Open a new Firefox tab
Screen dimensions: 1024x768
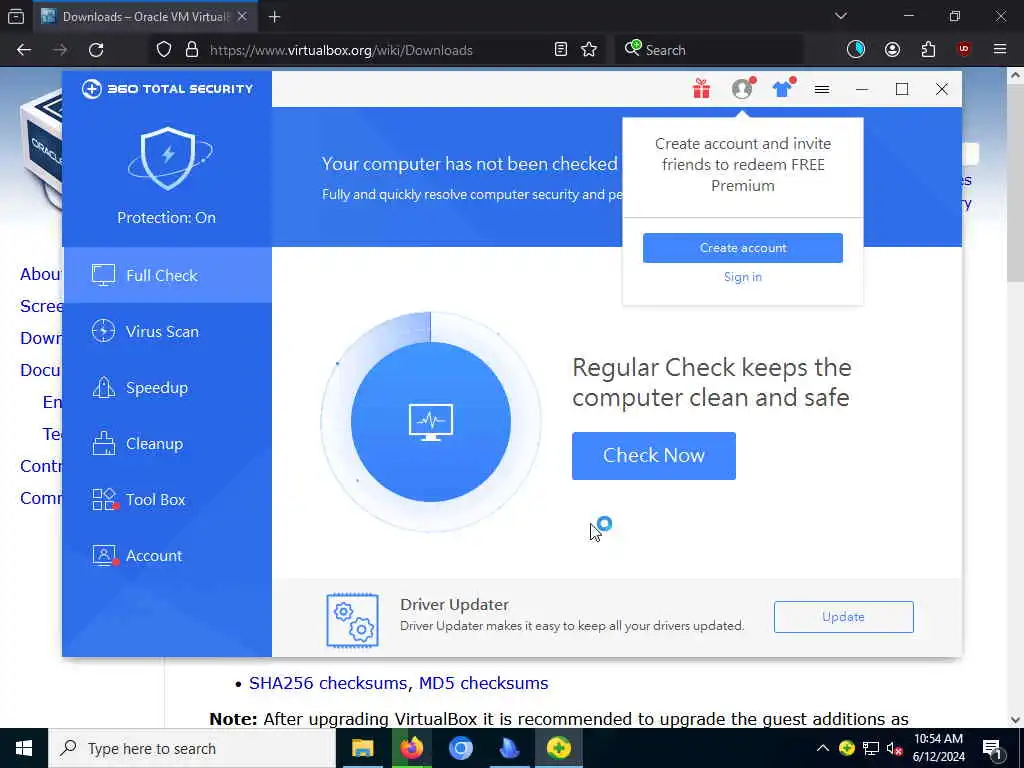[274, 17]
